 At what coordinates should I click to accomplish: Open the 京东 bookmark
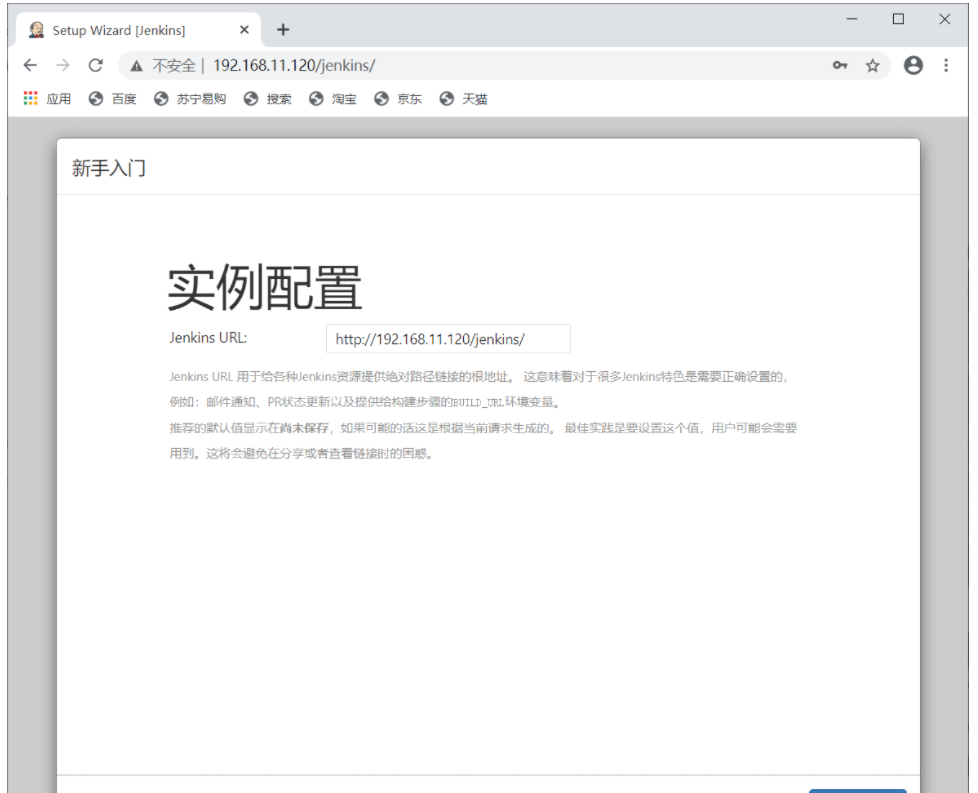coord(398,99)
